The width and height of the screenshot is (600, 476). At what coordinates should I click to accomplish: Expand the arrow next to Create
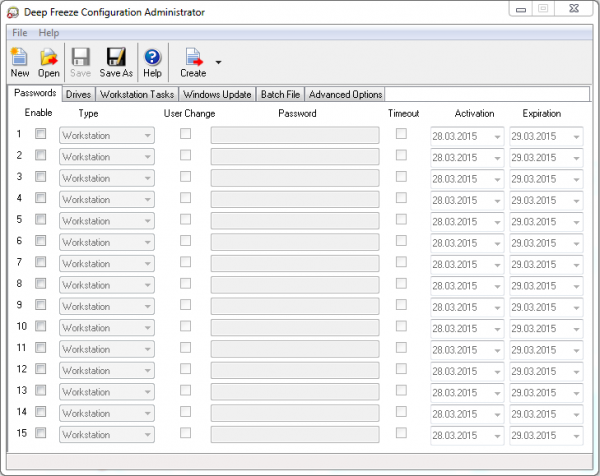(218, 62)
